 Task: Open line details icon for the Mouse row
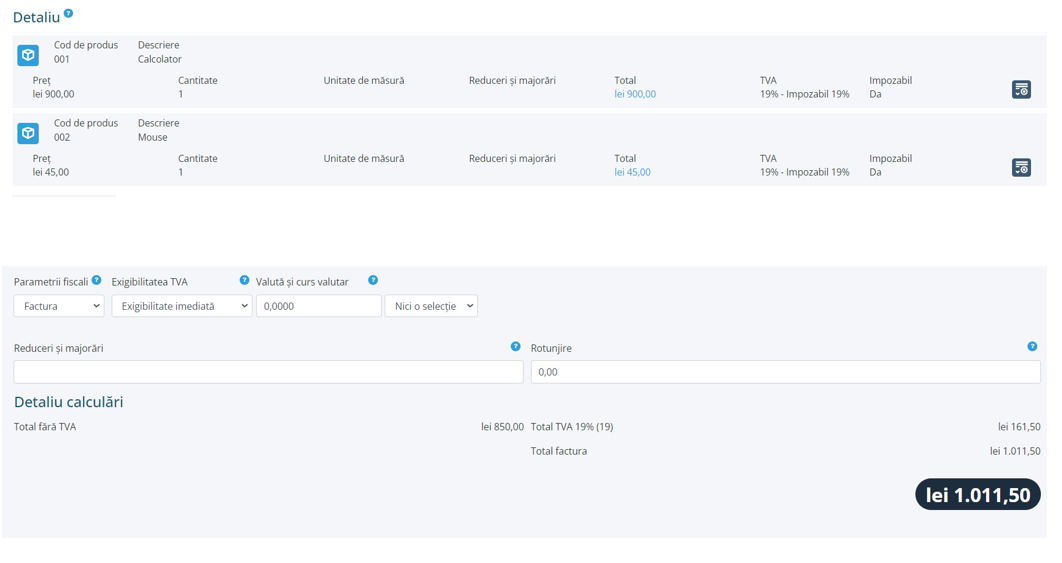pyautogui.click(x=1020, y=168)
